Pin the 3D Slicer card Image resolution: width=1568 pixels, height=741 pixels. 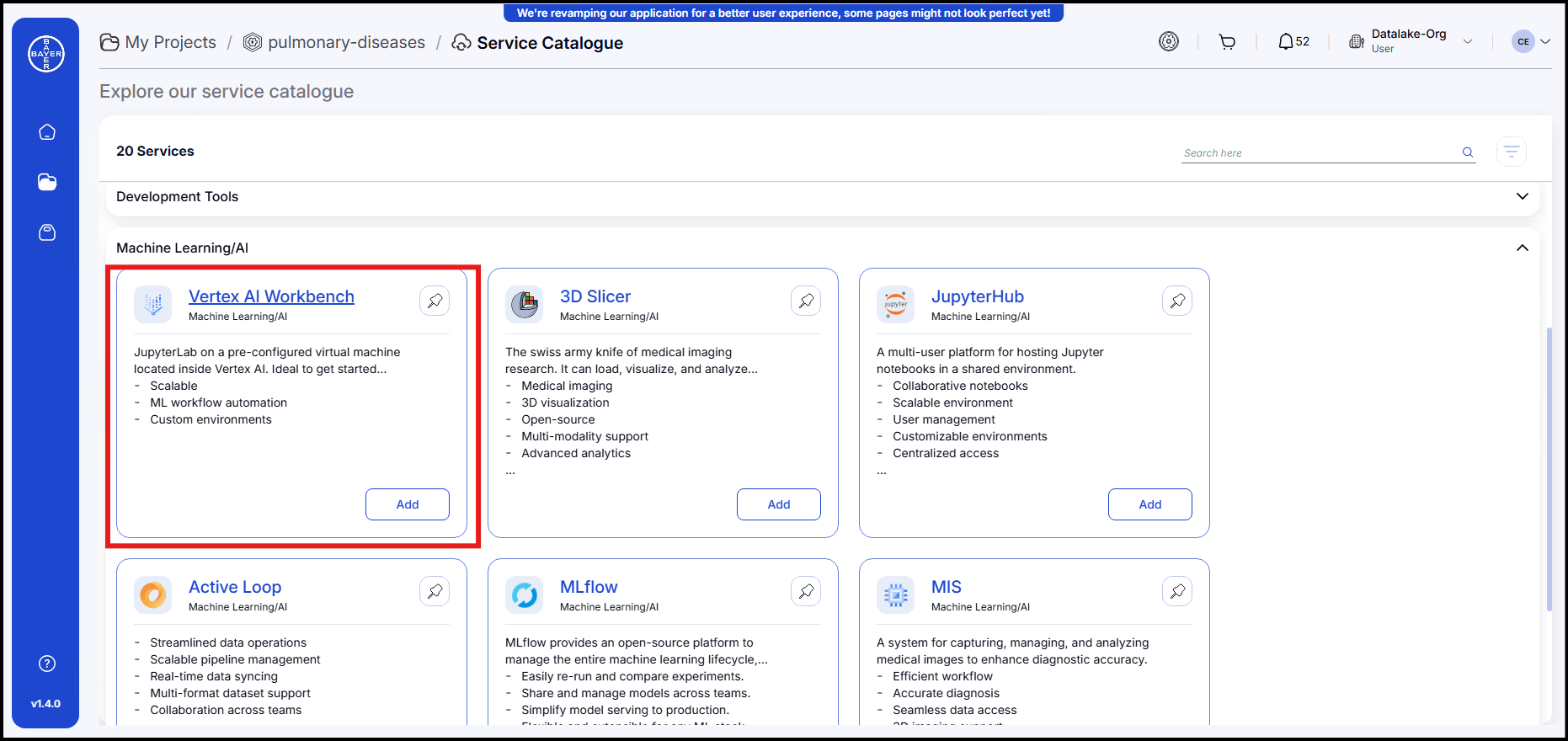click(x=806, y=301)
